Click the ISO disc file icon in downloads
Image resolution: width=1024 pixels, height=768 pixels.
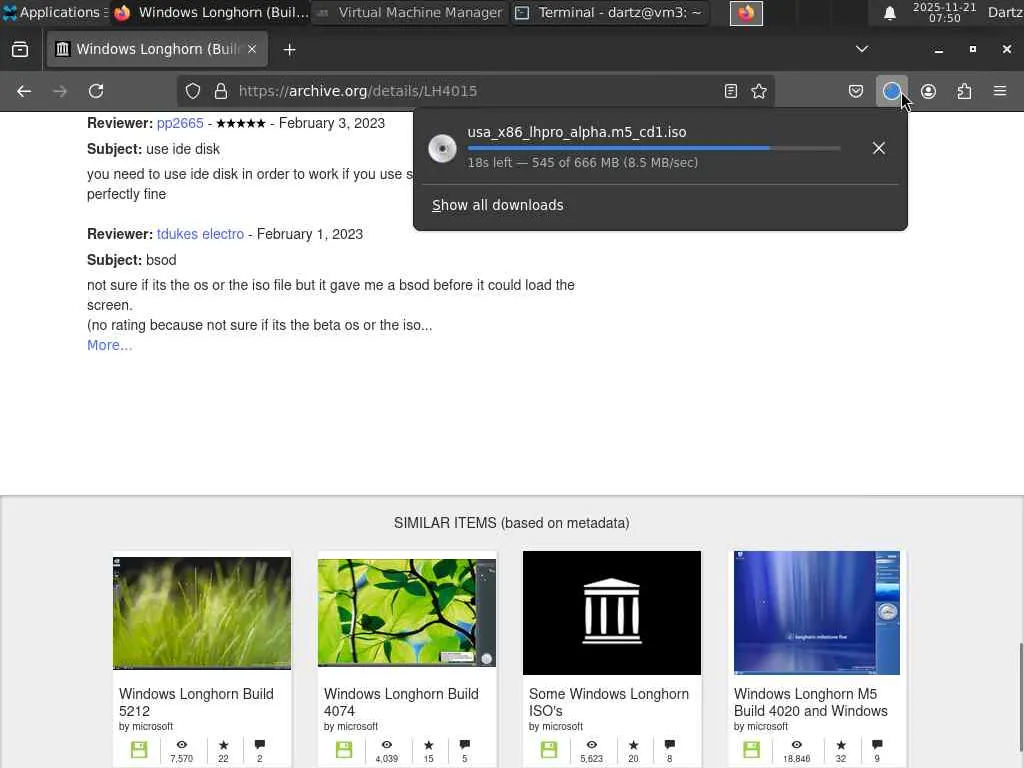coord(442,149)
